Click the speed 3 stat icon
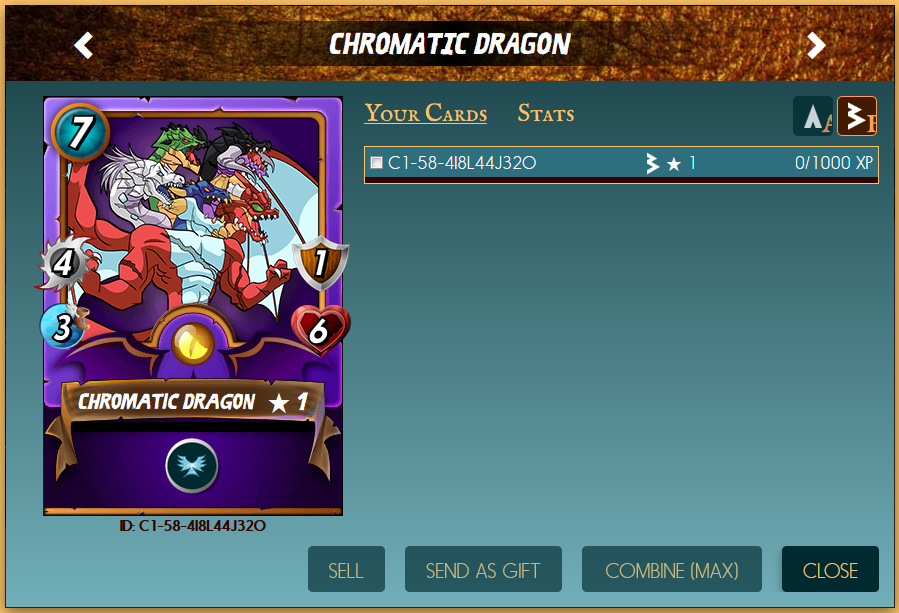The image size is (899, 613). pyautogui.click(x=62, y=326)
